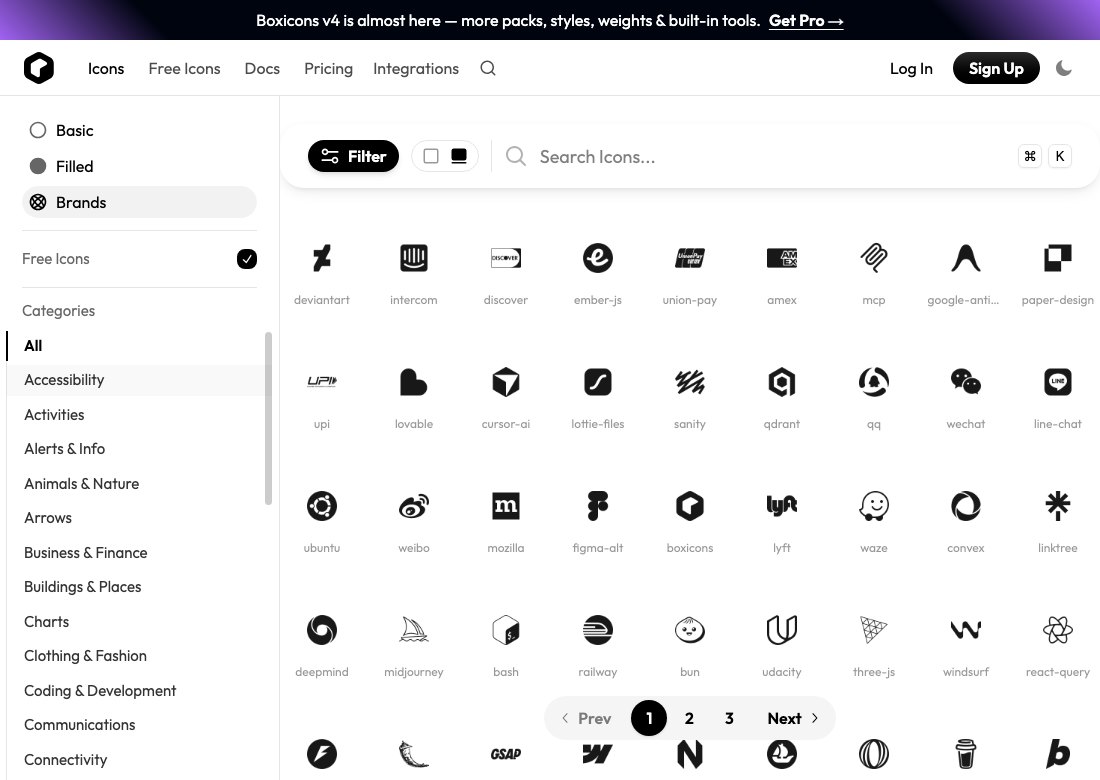1100x780 pixels.
Task: Click the figma-alt icon
Action: point(598,506)
